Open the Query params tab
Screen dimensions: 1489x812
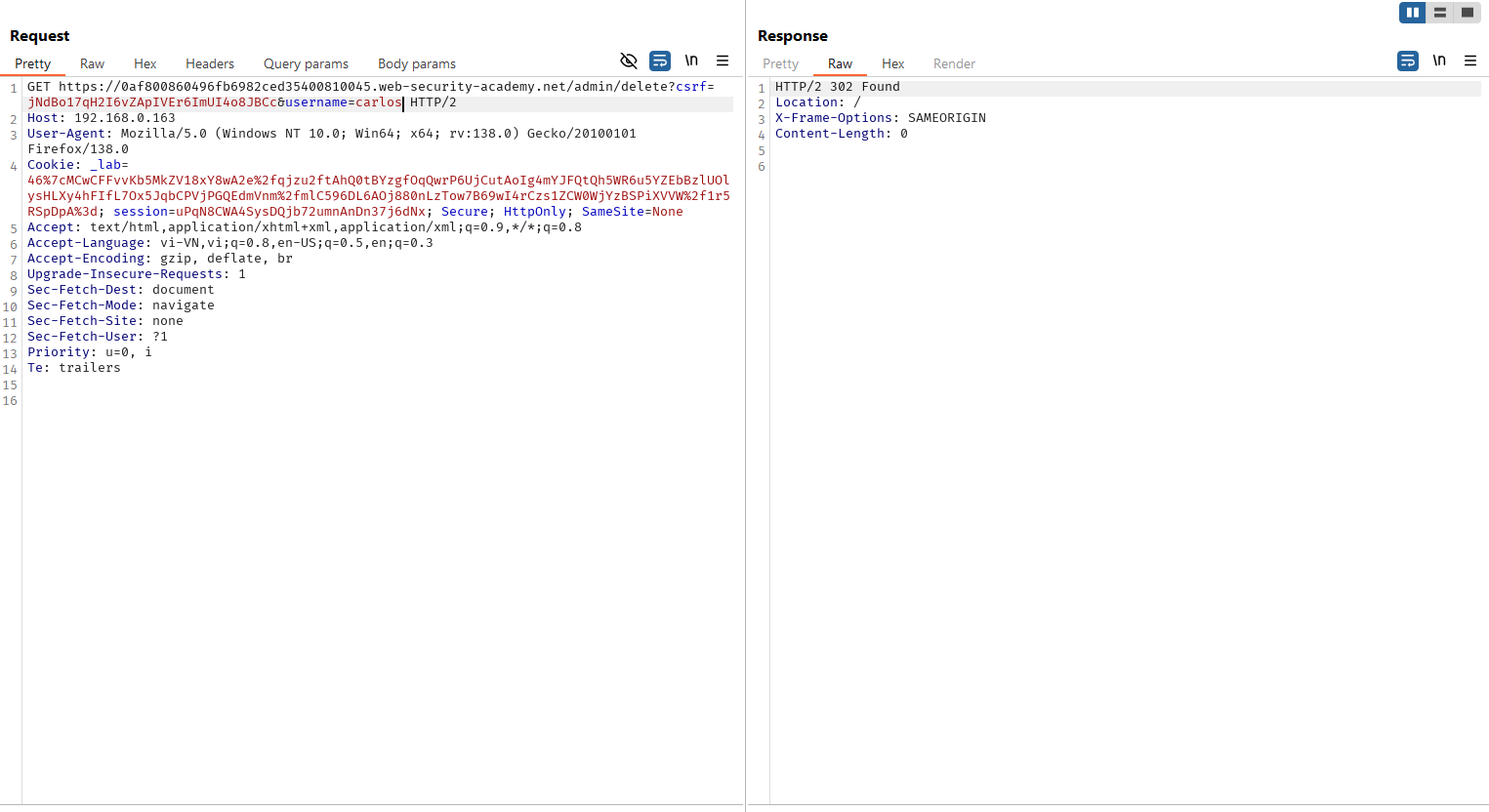tap(306, 63)
